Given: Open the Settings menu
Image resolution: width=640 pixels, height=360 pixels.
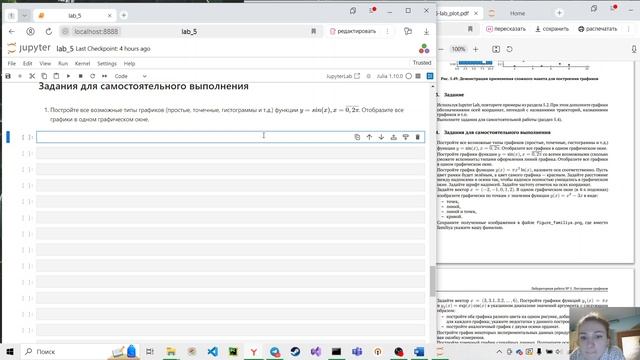Looking at the screenshot, I should [x=107, y=64].
